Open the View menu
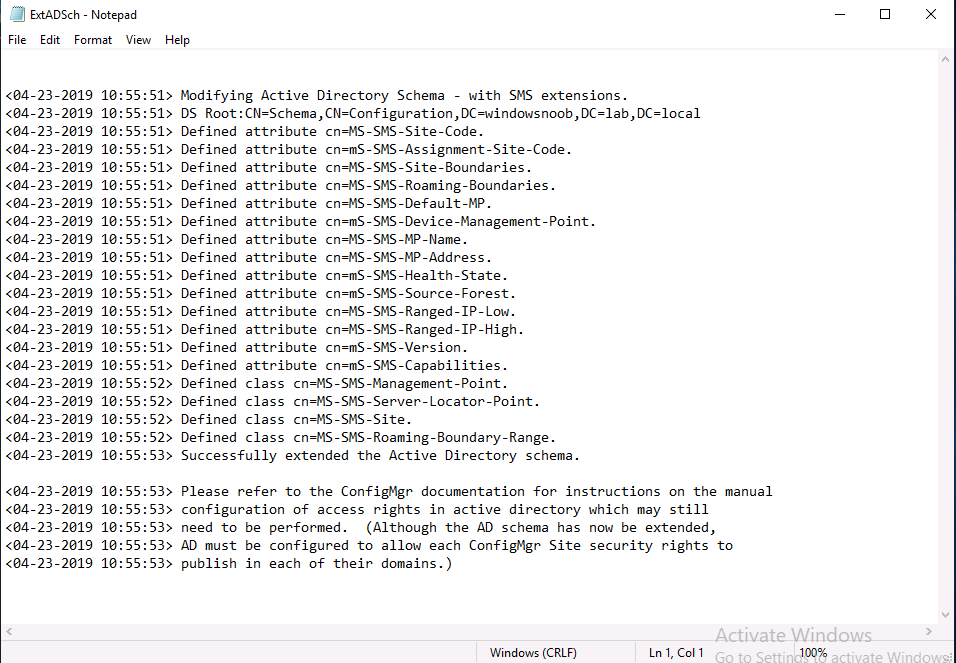 tap(138, 40)
